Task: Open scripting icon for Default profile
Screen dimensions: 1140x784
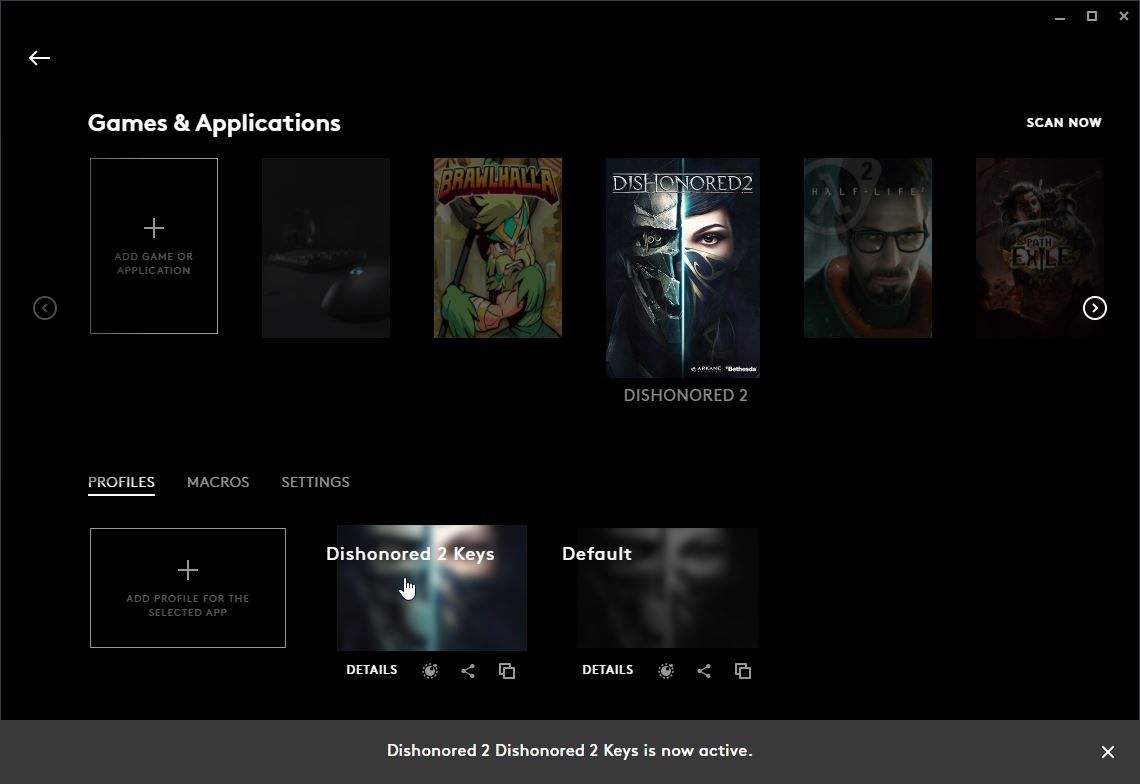Action: click(x=666, y=671)
